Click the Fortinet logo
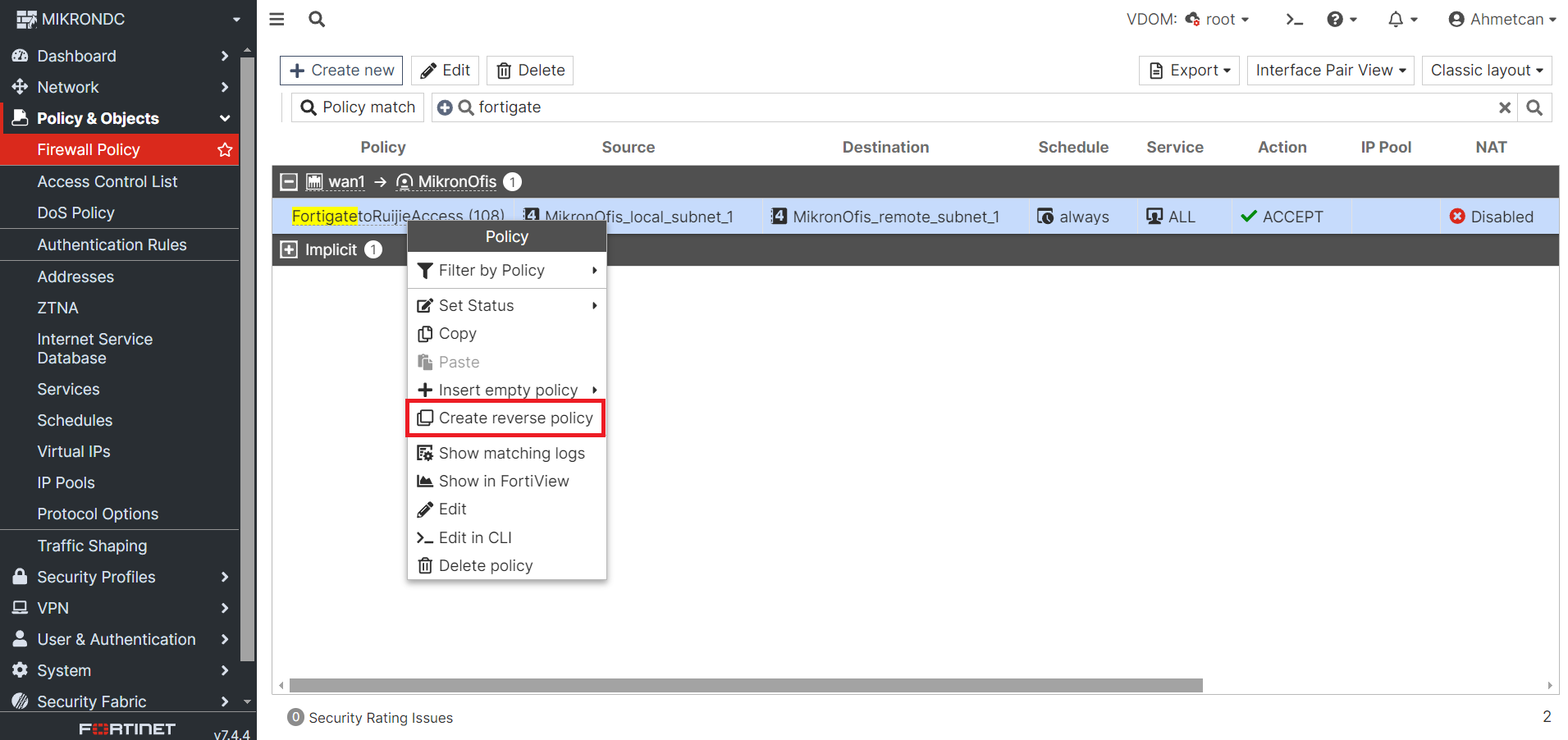 coord(127,729)
